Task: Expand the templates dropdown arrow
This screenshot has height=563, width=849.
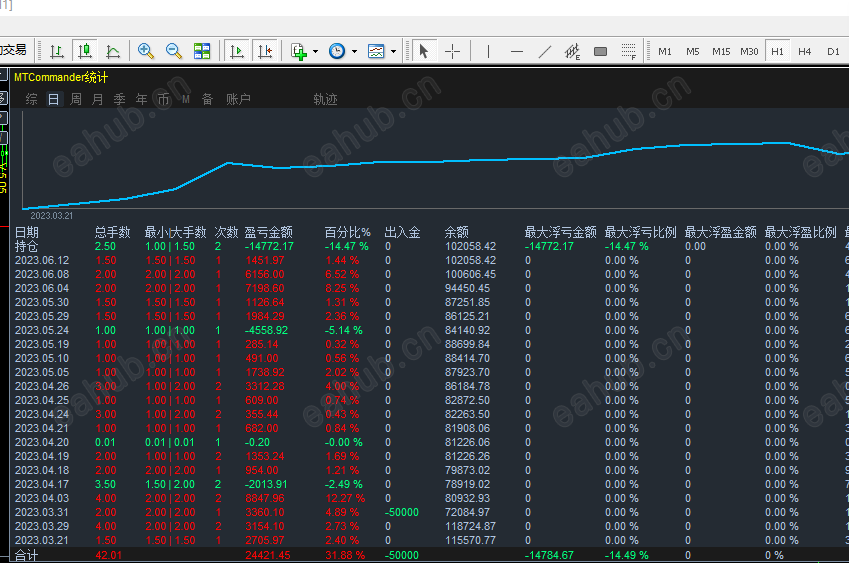Action: (393, 51)
